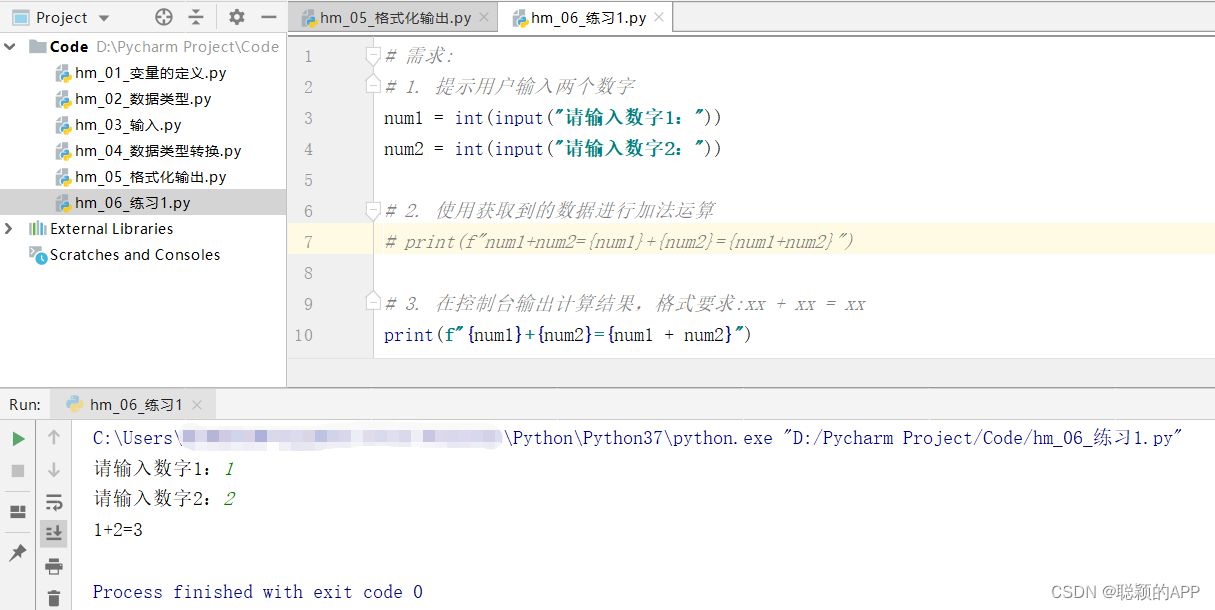Place cursor on num1 assignment line 3
Image resolution: width=1215 pixels, height=610 pixels.
pyautogui.click(x=552, y=118)
